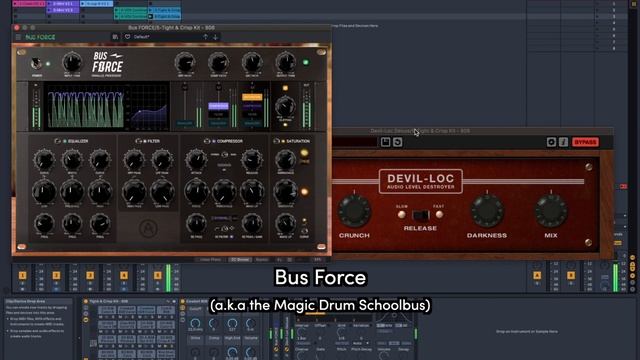The image size is (640, 360).
Task: Click the Compressor section routing icon
Action: 207,141
